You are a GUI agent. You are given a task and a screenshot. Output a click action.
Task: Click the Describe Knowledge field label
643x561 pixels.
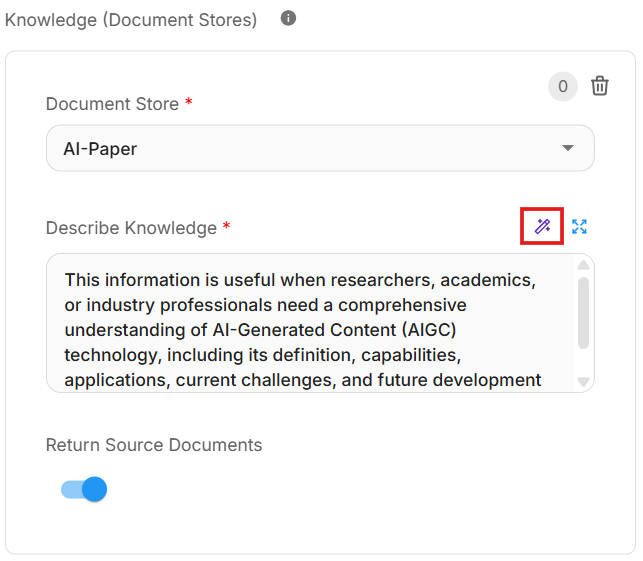click(131, 228)
